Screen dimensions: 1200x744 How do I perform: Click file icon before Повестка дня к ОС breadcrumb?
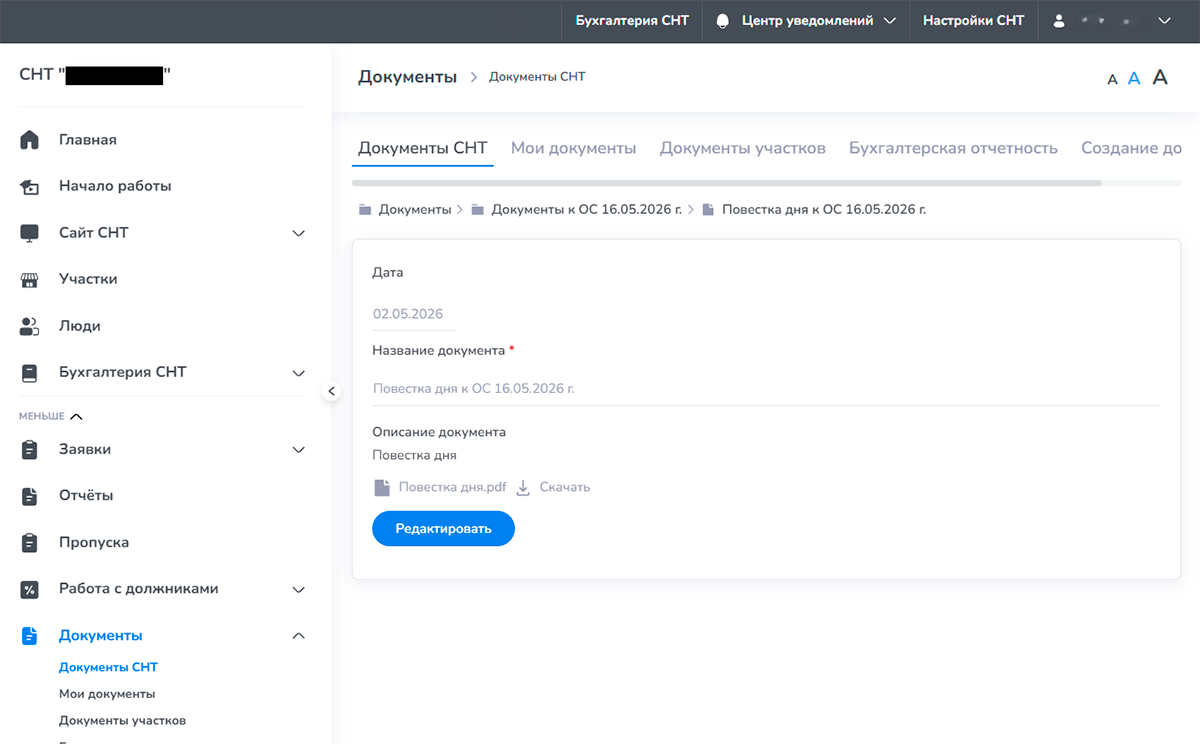(x=708, y=210)
